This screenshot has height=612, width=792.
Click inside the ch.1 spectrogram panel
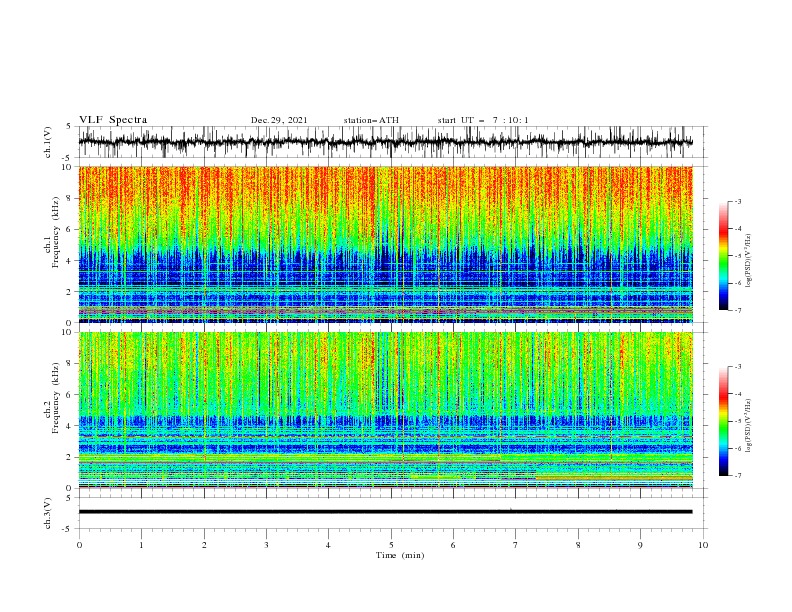tap(385, 244)
